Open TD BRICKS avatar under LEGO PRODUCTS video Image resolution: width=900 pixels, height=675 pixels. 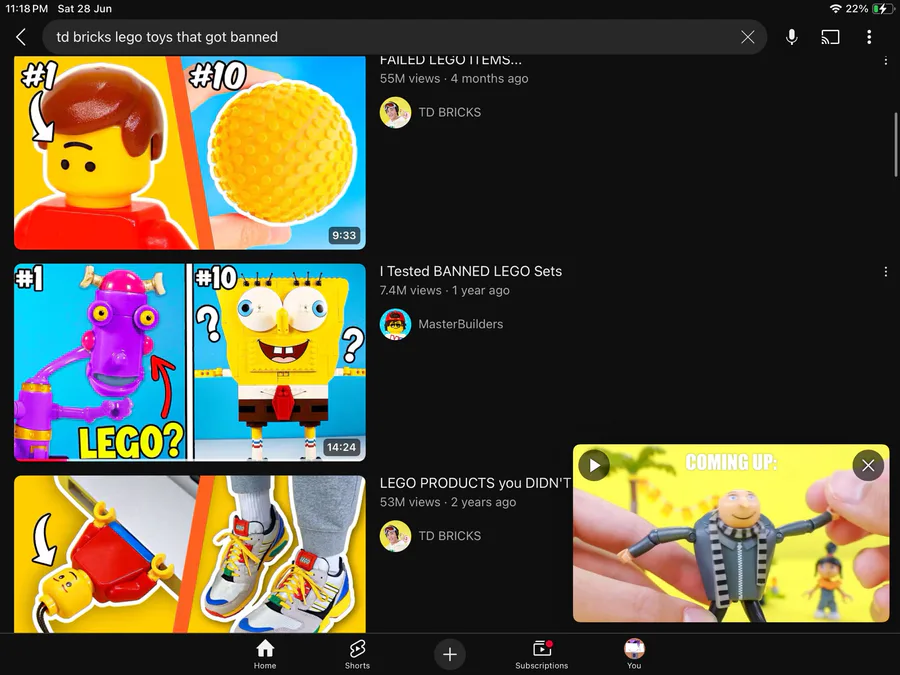[395, 536]
